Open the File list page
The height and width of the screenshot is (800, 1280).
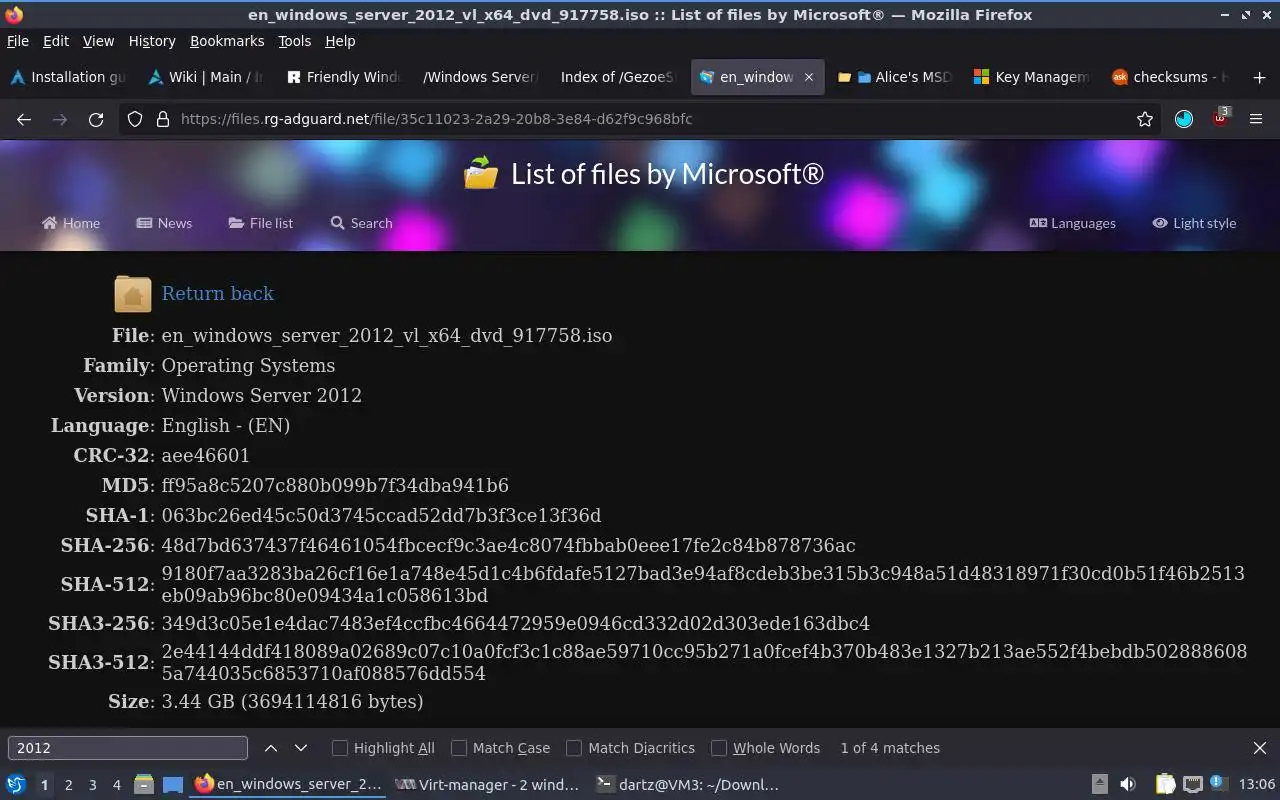pyautogui.click(x=260, y=223)
